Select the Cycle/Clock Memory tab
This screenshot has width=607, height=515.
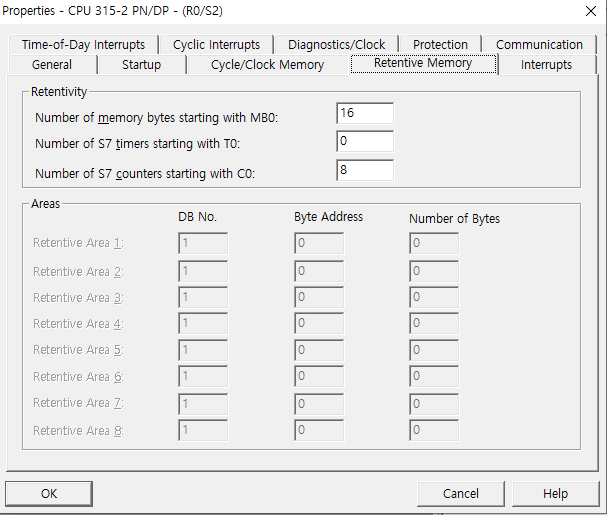pos(267,64)
